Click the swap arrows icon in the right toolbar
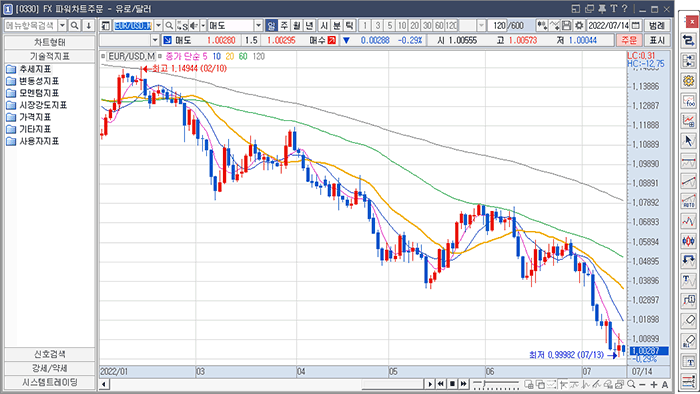 coord(688,41)
